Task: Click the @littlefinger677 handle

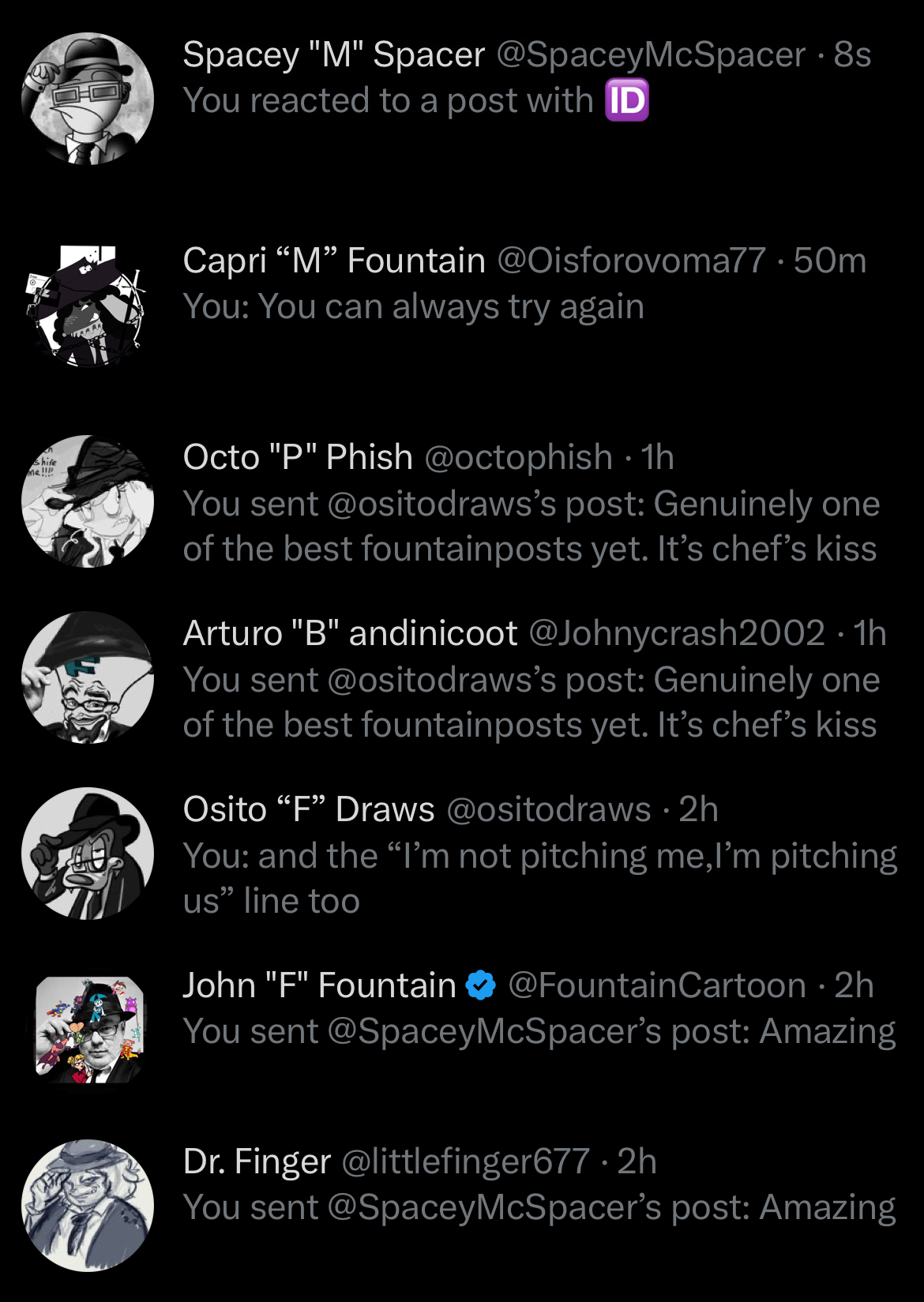Action: 465,1161
